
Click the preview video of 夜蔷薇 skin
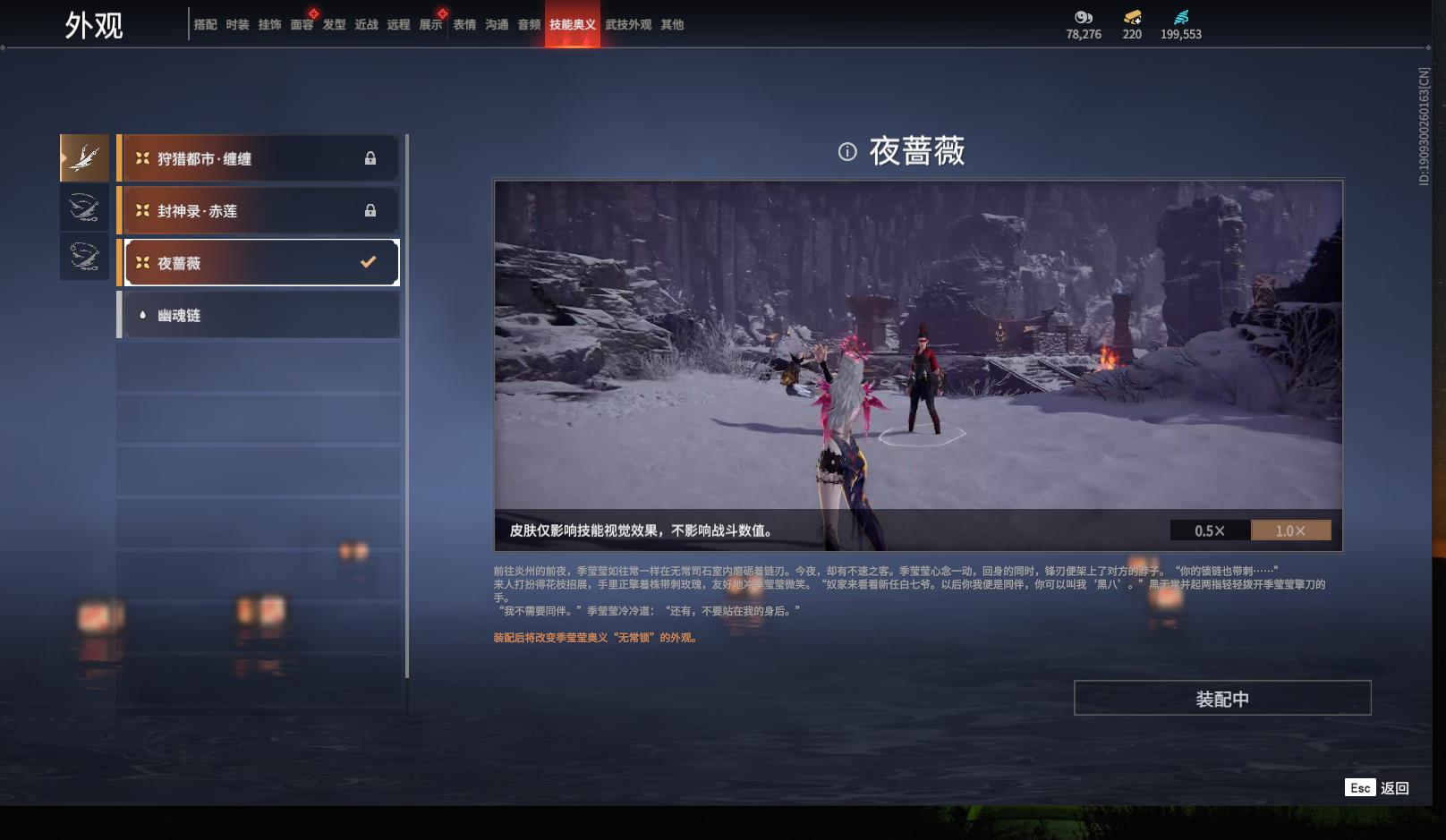tap(917, 358)
